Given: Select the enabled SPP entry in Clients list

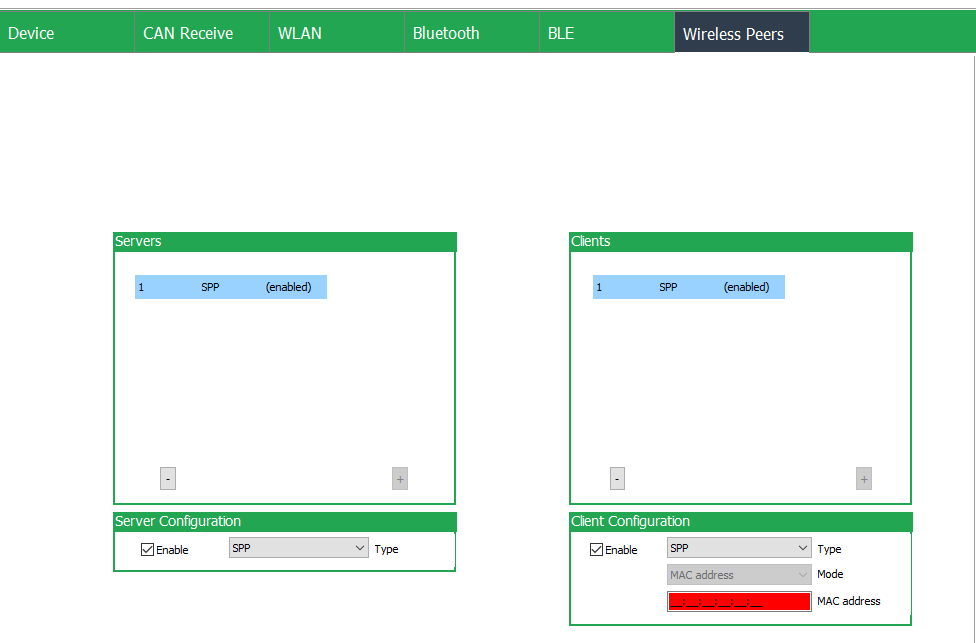Looking at the screenshot, I should coord(688,287).
